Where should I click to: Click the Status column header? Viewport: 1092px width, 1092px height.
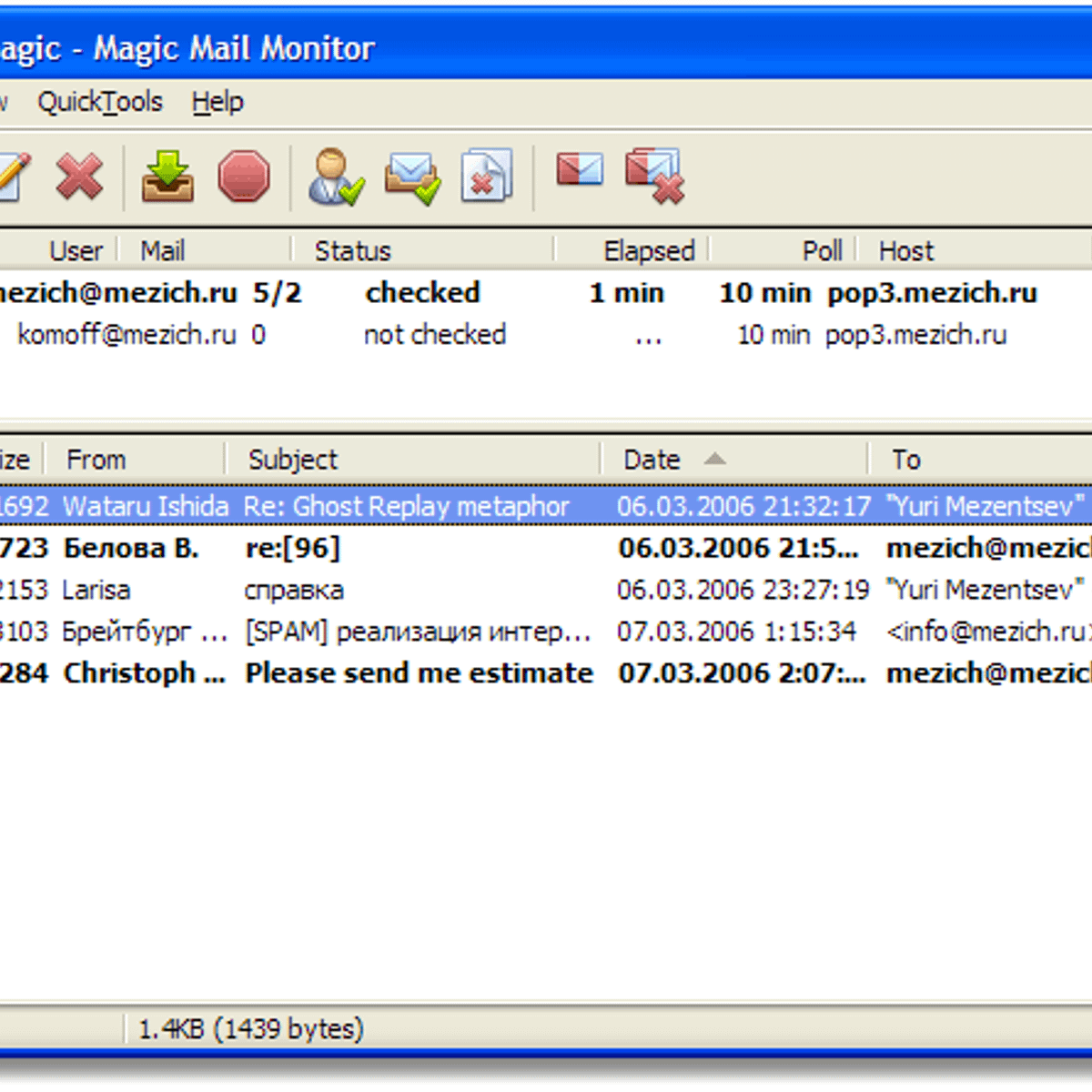[352, 250]
